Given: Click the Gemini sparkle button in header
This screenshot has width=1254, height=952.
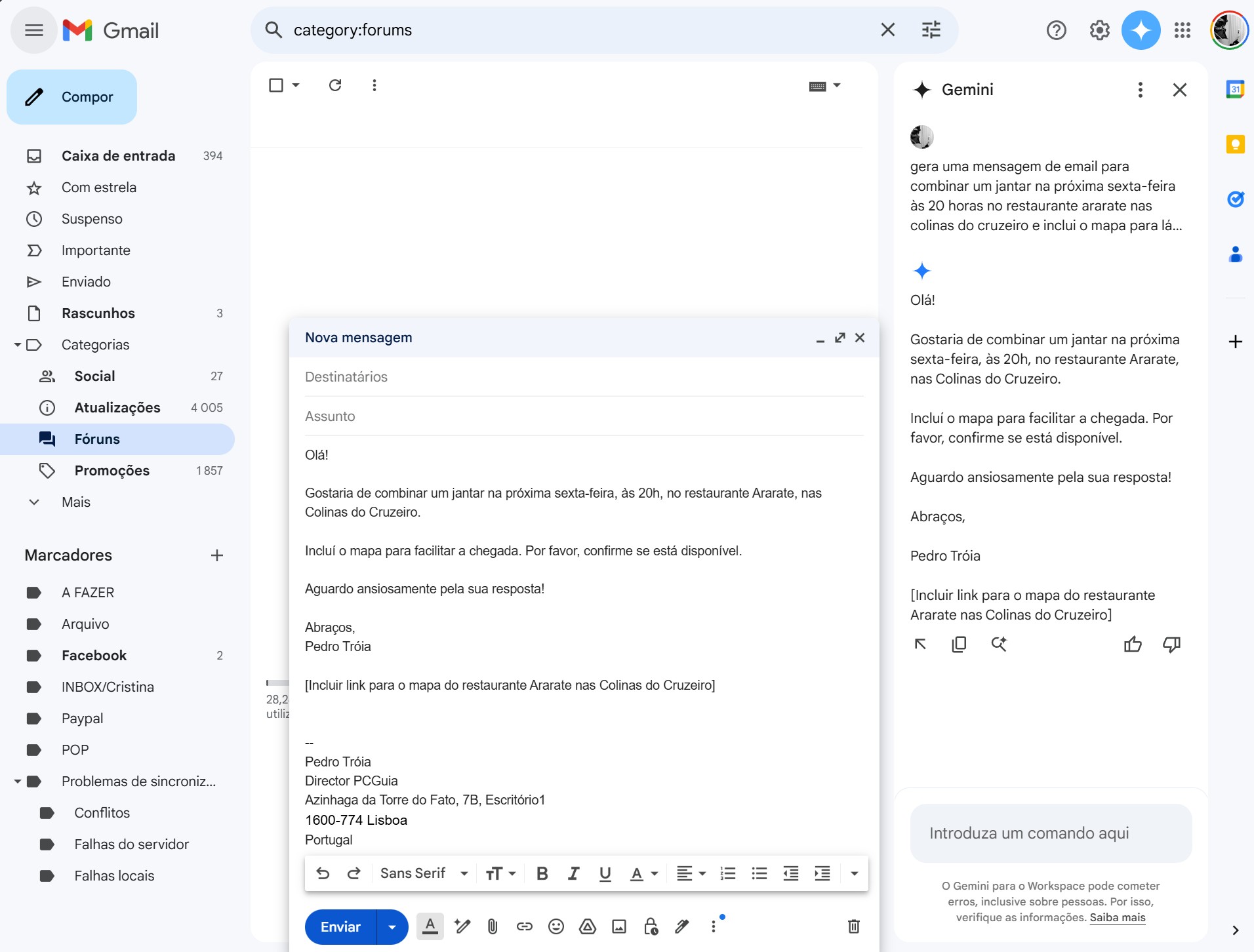Looking at the screenshot, I should [x=1141, y=30].
